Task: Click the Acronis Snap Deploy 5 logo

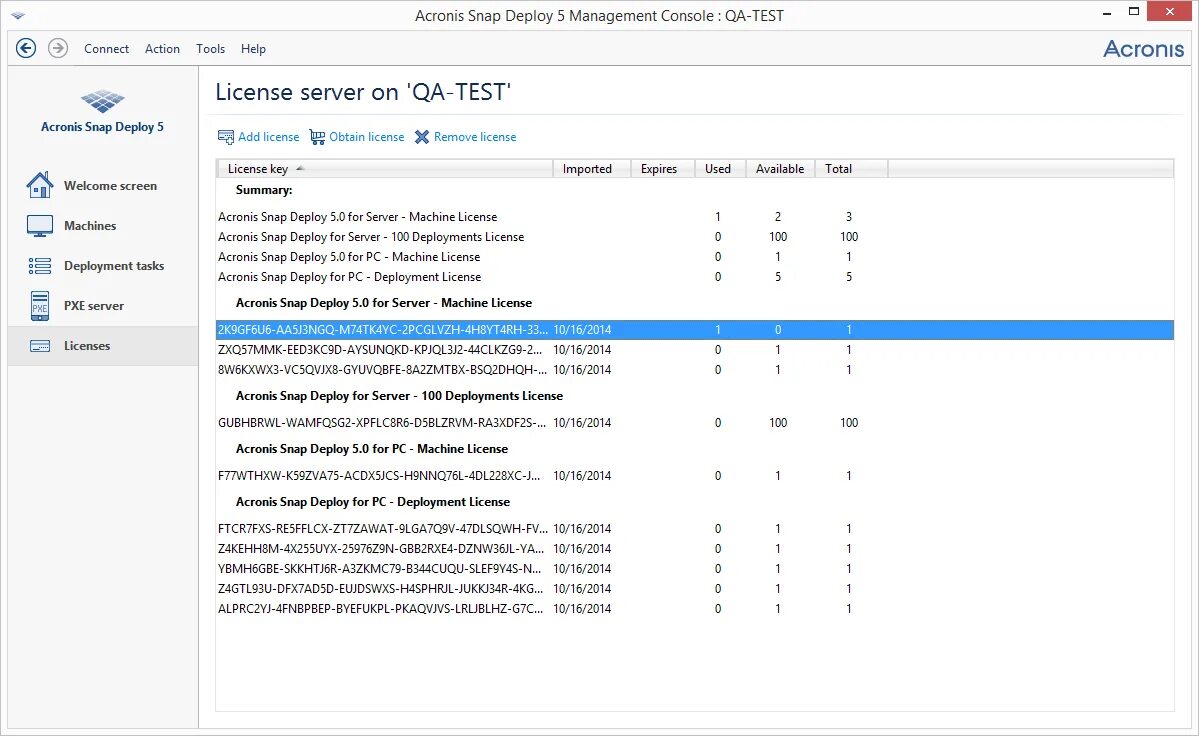Action: pyautogui.click(x=102, y=101)
